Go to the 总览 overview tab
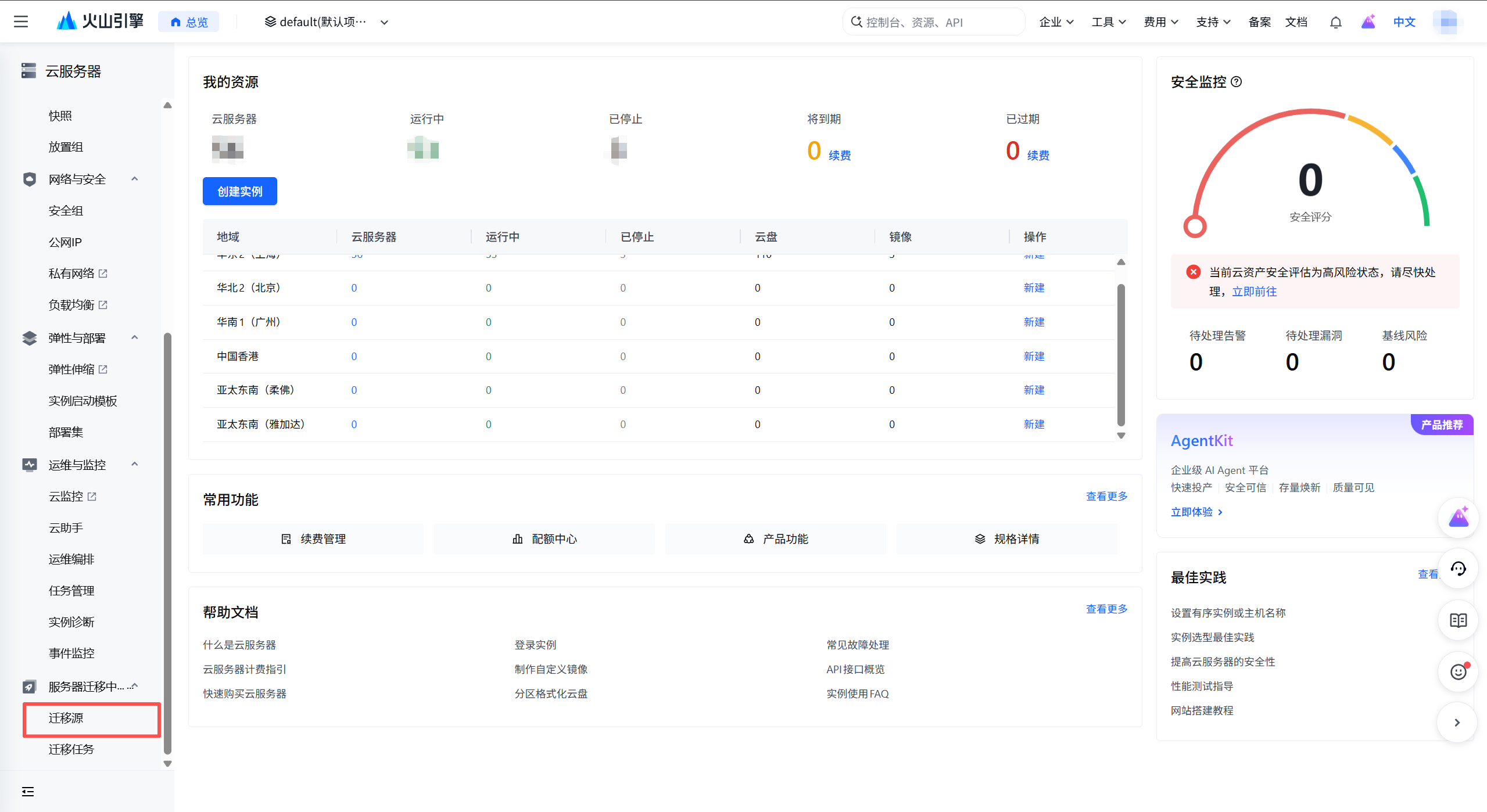The width and height of the screenshot is (1487, 812). pyautogui.click(x=189, y=22)
